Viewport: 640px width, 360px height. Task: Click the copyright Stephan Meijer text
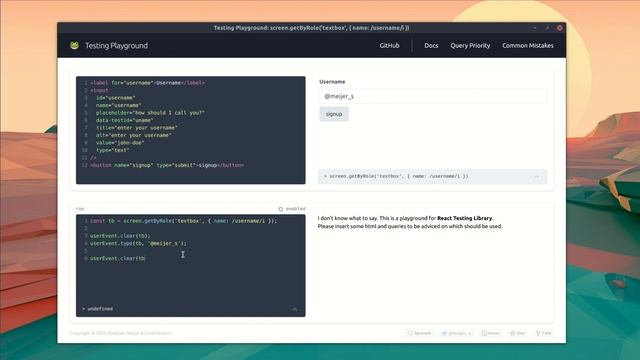pyautogui.click(x=121, y=333)
